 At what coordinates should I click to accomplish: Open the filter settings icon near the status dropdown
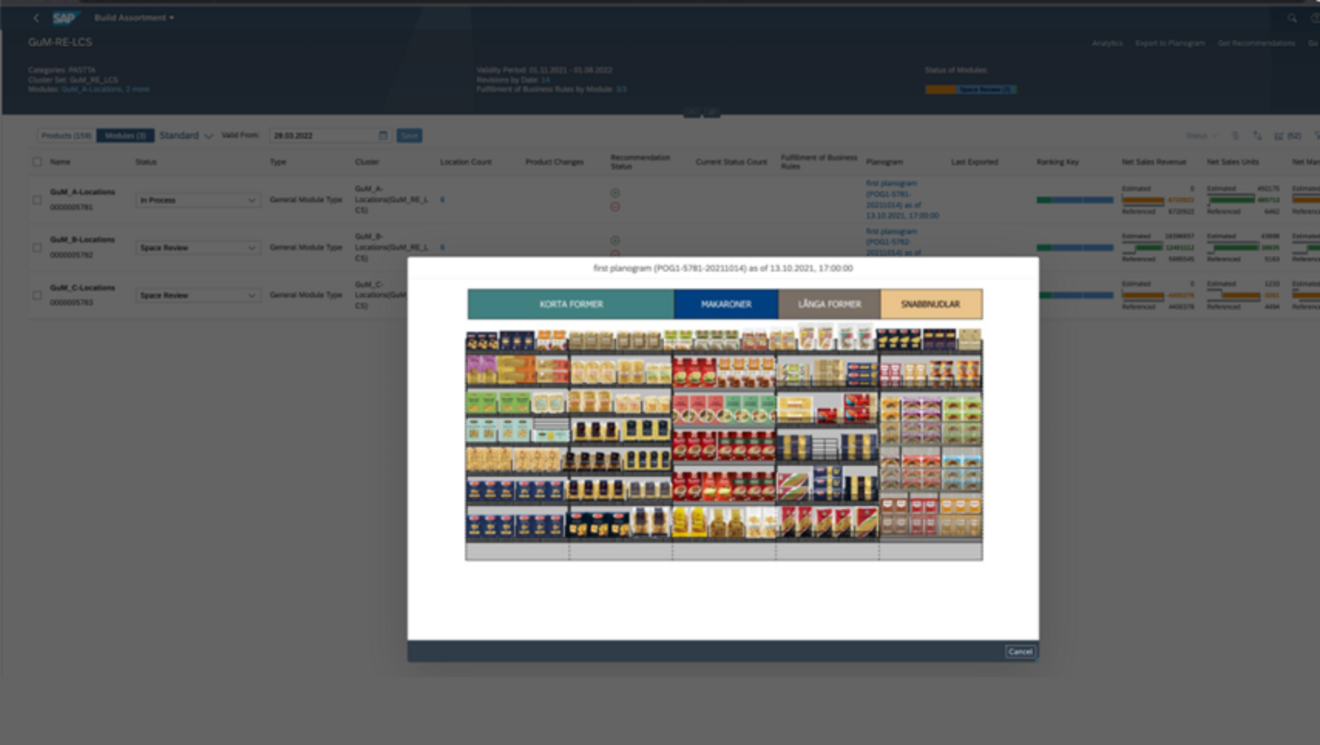click(x=1236, y=136)
